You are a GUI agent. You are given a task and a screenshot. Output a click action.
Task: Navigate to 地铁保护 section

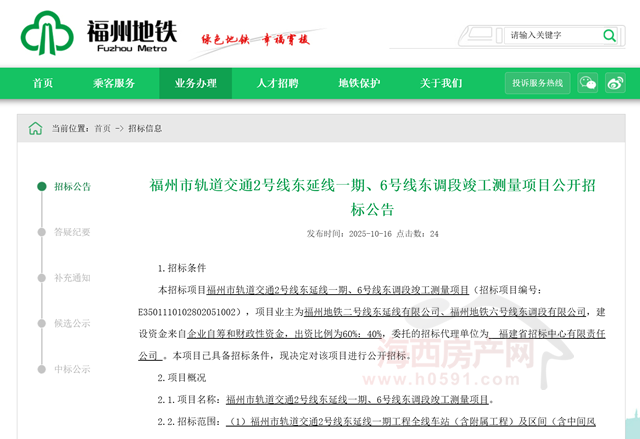point(359,83)
